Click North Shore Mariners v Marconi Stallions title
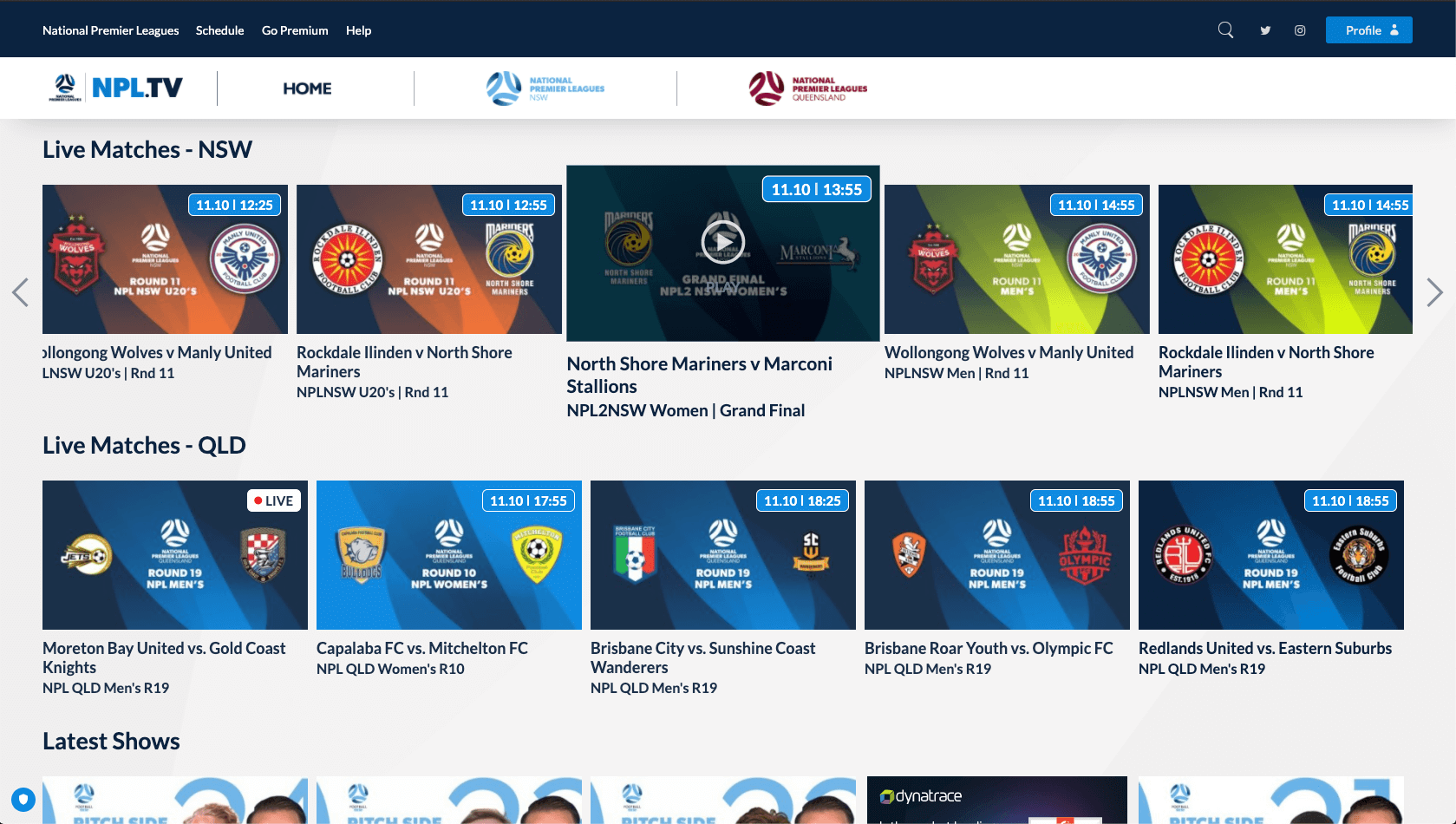 (699, 376)
